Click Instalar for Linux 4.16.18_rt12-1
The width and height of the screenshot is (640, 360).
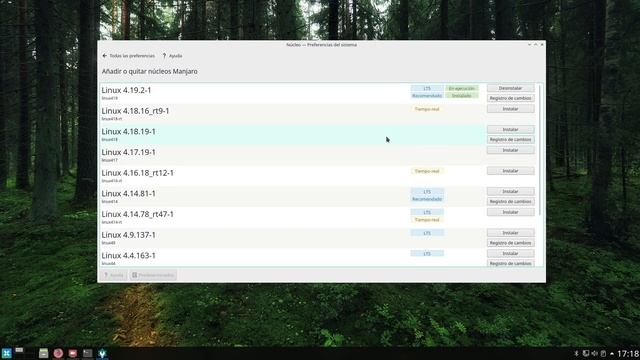pos(510,171)
